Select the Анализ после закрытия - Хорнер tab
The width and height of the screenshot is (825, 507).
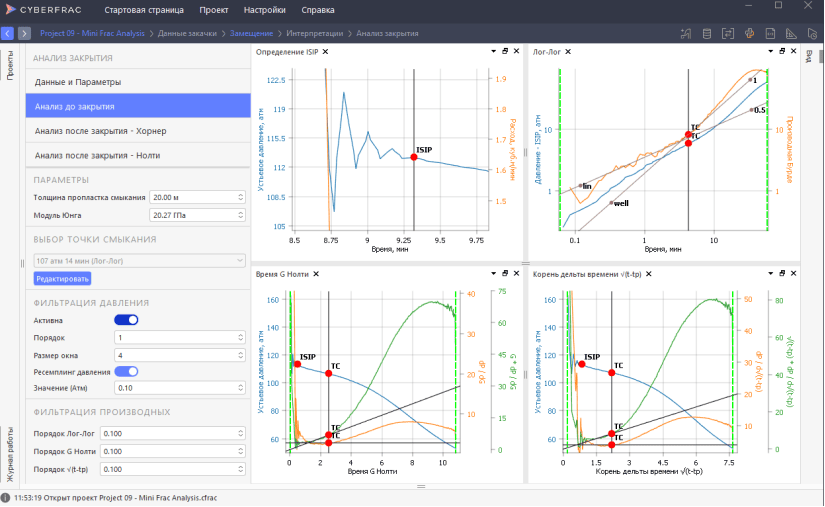pos(137,131)
